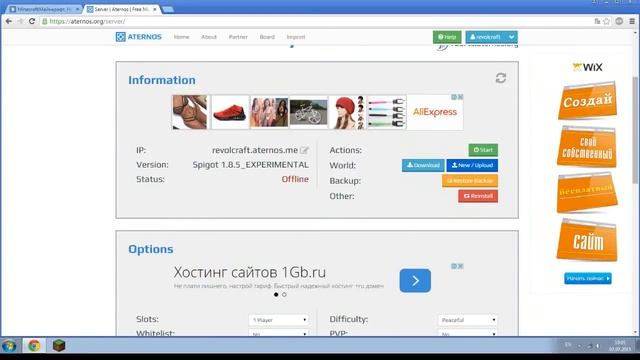Click the clock in the system tray
The image size is (640, 360).
pos(620,346)
